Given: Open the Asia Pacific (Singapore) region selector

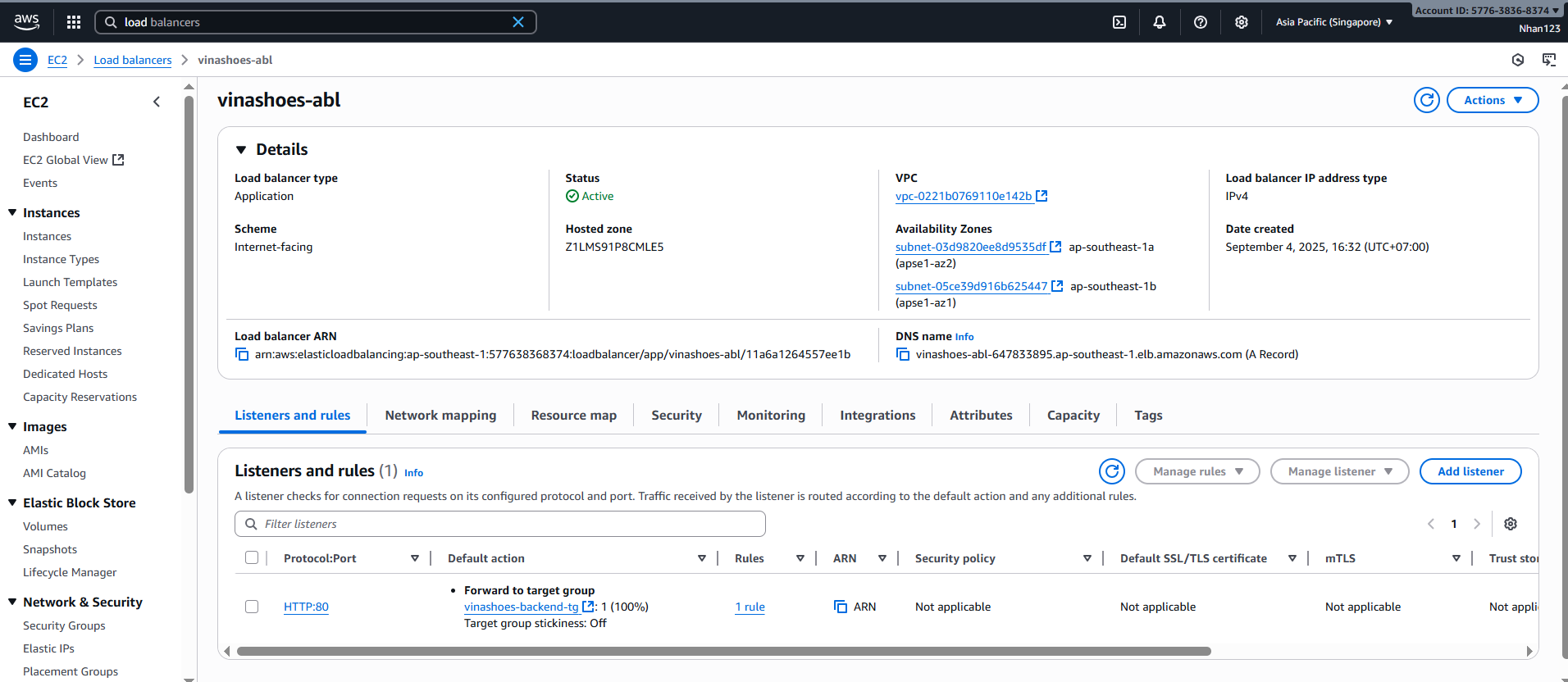Looking at the screenshot, I should [1333, 22].
